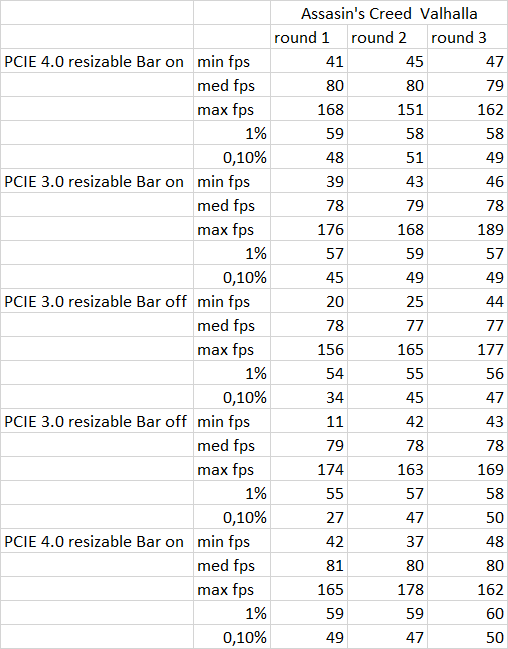
Task: Select the last PCIE 4.0 resizable Bar on cell
Action: click(97, 541)
